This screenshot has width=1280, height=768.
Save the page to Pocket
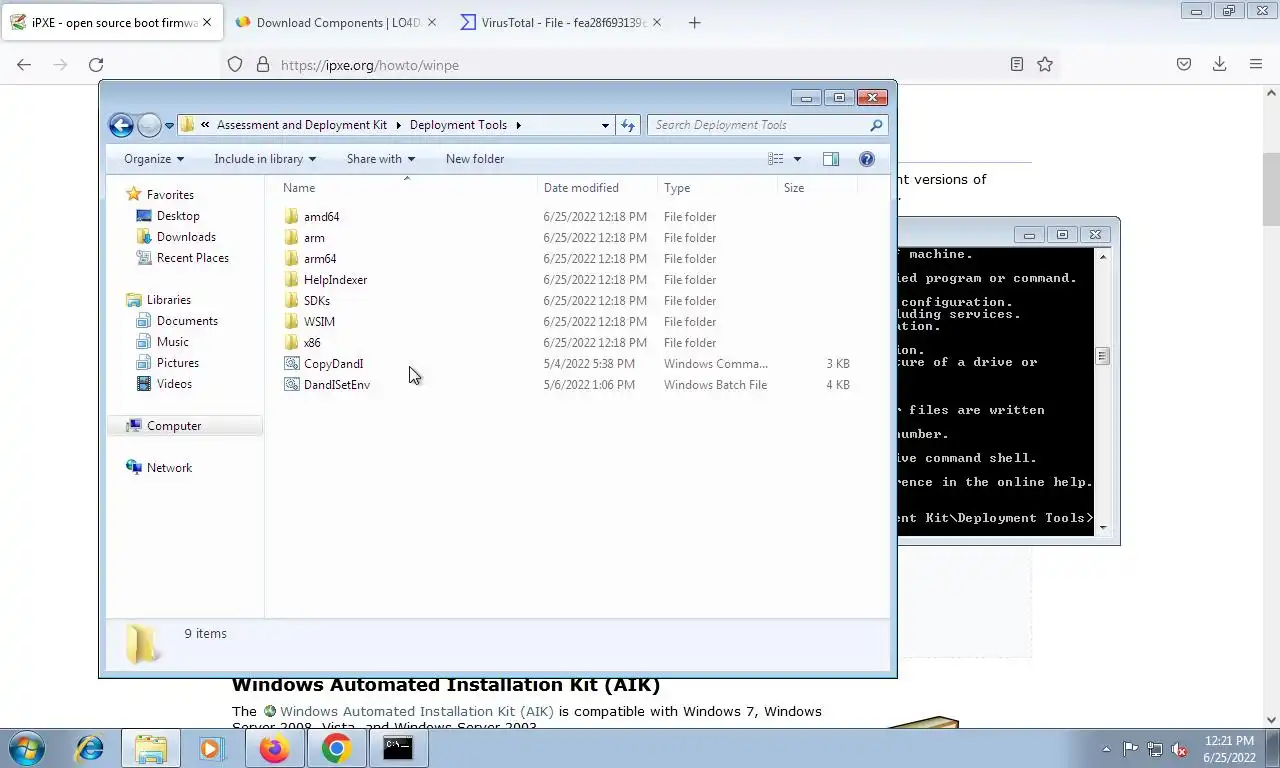pos(1184,65)
